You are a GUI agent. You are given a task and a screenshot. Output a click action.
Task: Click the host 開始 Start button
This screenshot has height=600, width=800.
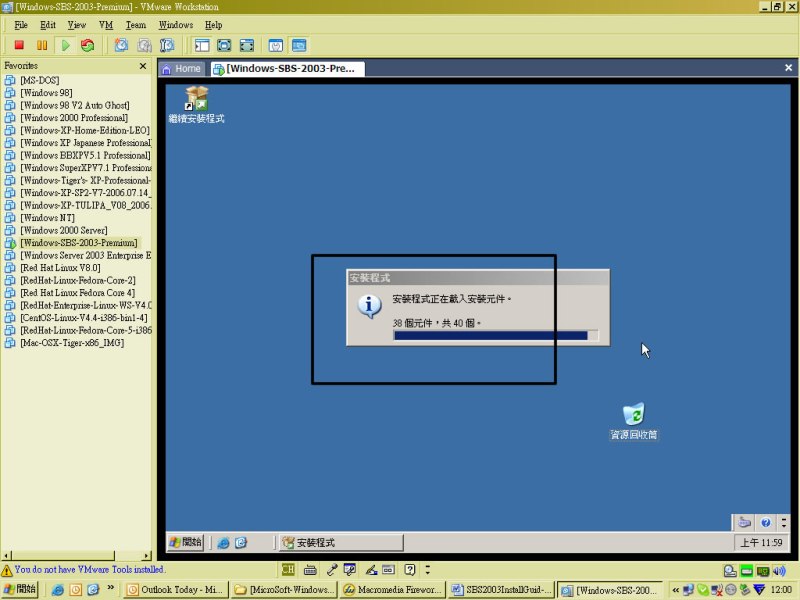click(x=20, y=589)
